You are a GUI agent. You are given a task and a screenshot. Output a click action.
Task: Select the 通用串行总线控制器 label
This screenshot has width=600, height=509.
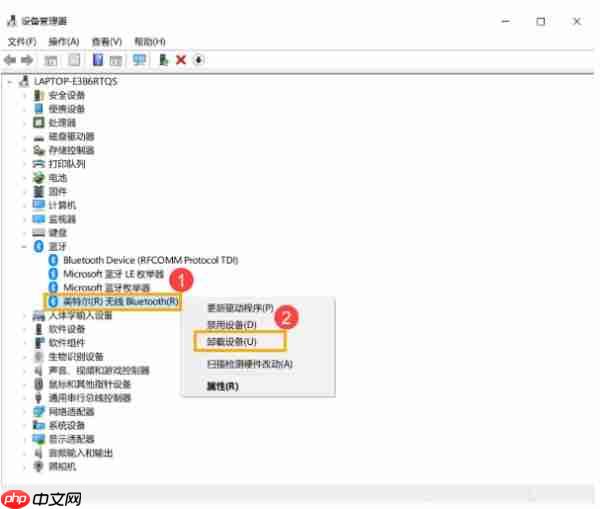pos(90,398)
